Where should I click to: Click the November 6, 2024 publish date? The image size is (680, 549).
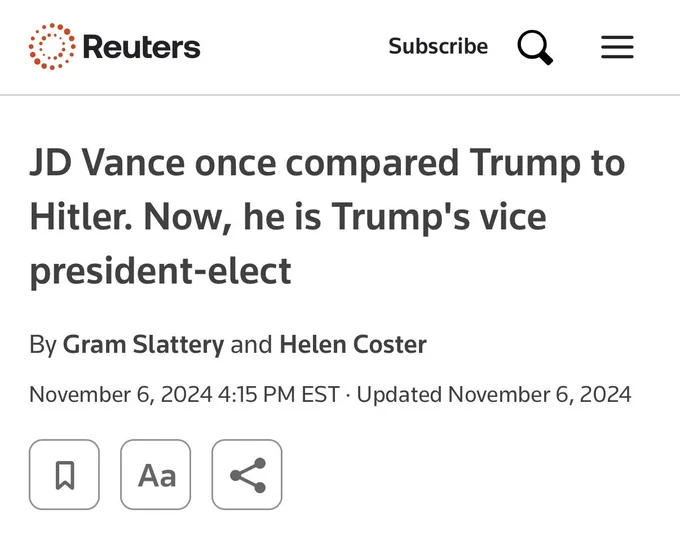coord(121,395)
